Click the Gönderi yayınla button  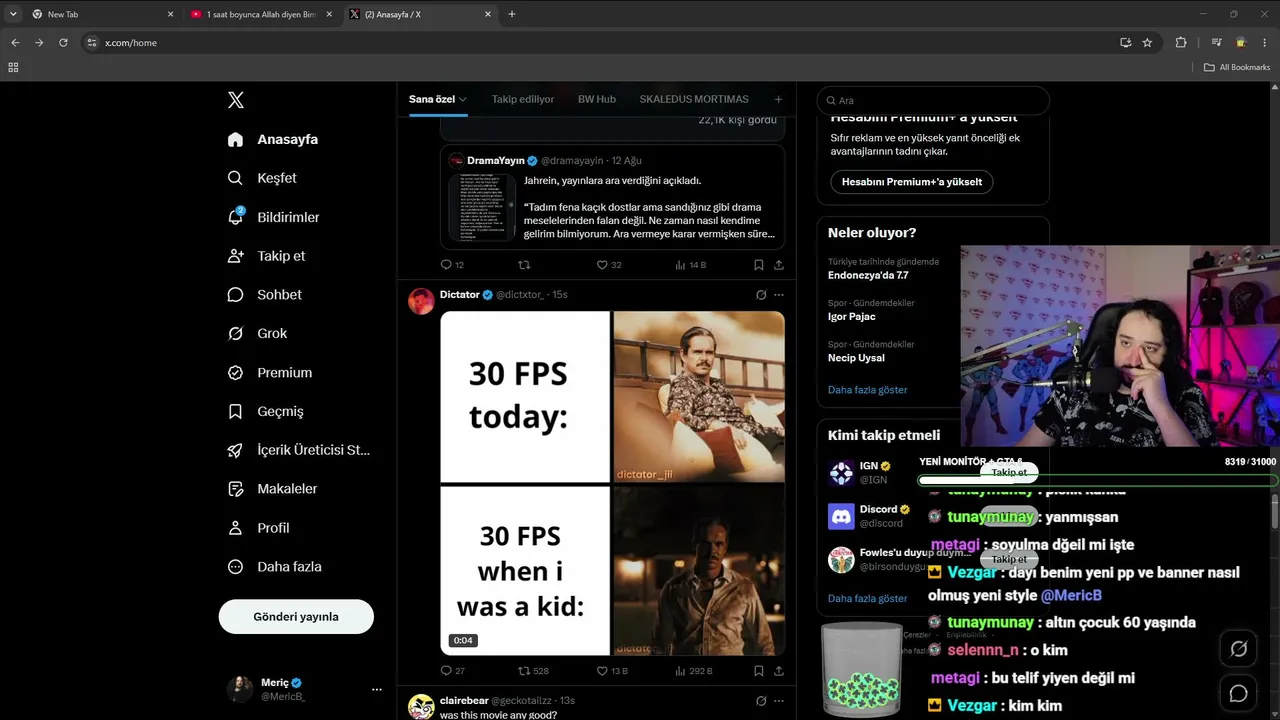pyautogui.click(x=296, y=617)
